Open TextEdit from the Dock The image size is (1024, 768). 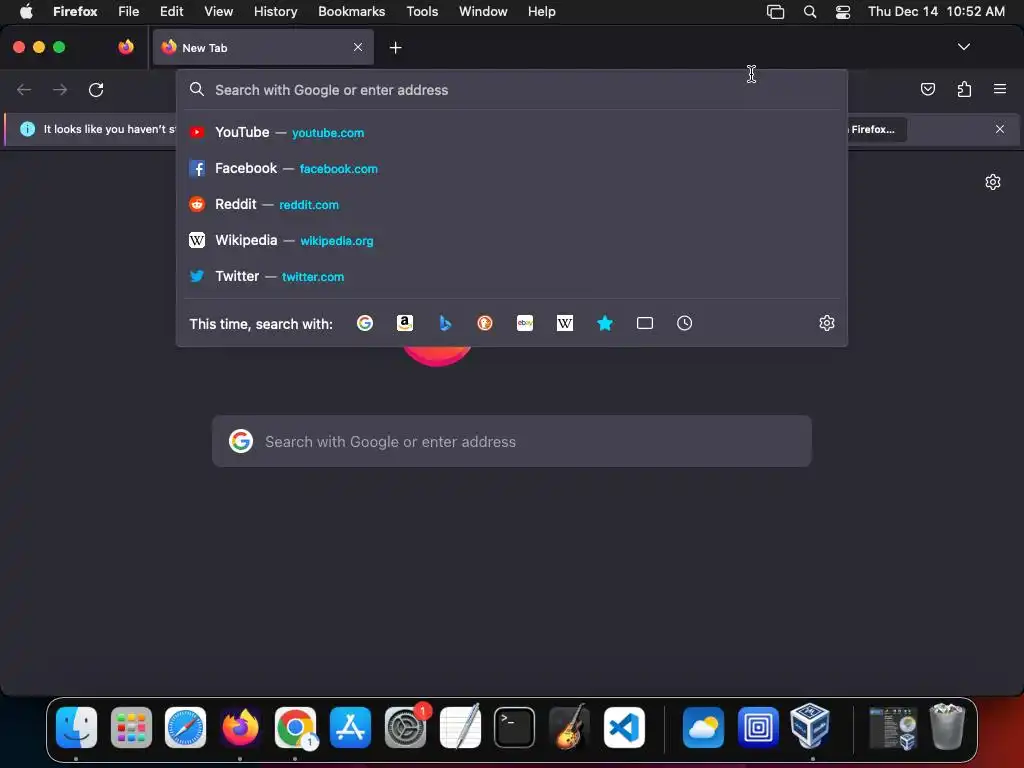(460, 727)
